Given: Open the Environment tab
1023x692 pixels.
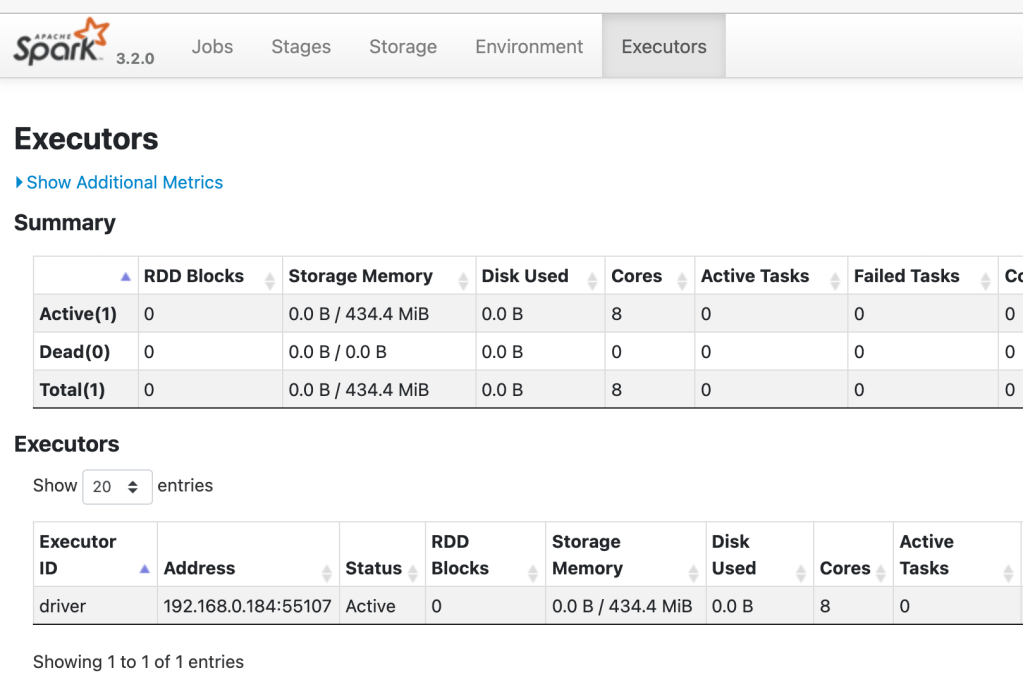Looking at the screenshot, I should [x=528, y=46].
